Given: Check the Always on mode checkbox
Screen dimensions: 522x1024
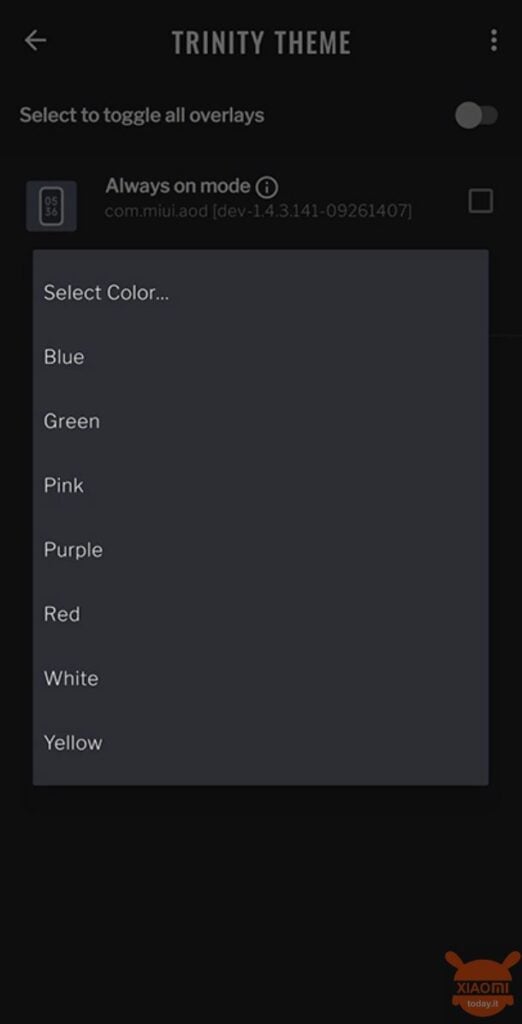Looking at the screenshot, I should pos(480,200).
